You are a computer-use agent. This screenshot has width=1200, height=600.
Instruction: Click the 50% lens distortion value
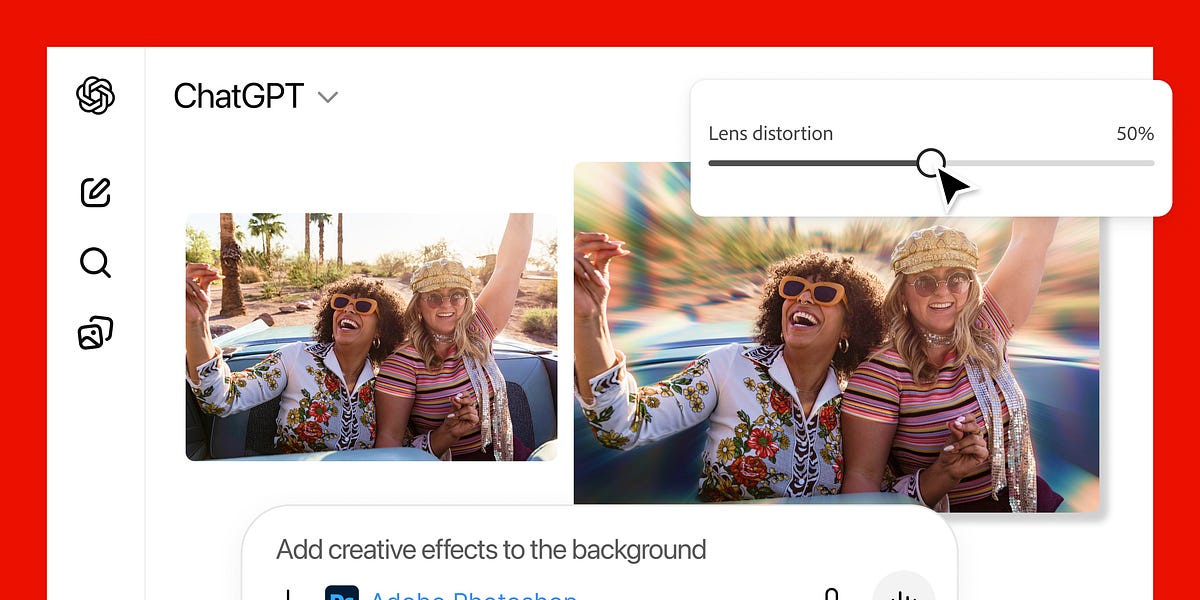[x=1135, y=133]
